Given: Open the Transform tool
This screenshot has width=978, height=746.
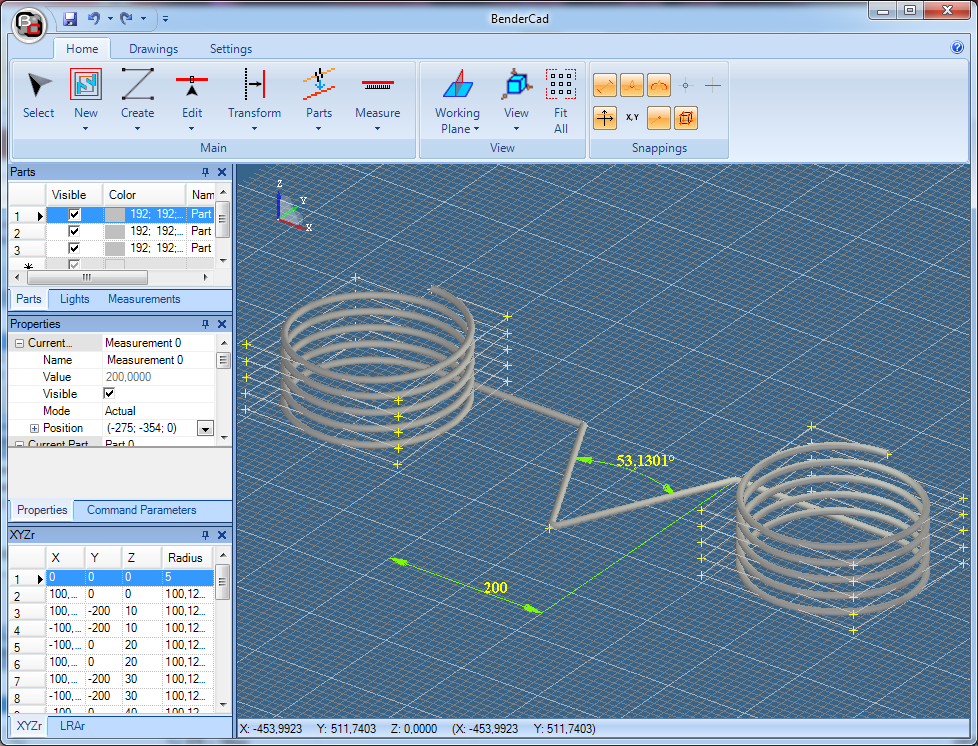Looking at the screenshot, I should pos(254,84).
